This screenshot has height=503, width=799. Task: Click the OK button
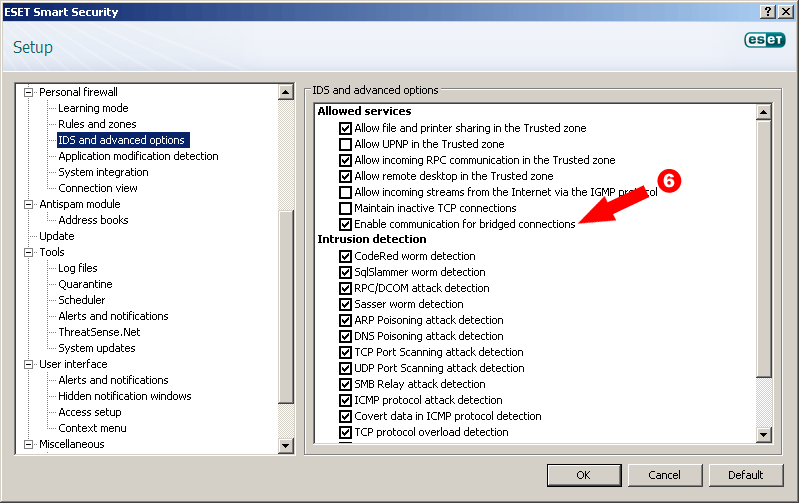(x=584, y=475)
